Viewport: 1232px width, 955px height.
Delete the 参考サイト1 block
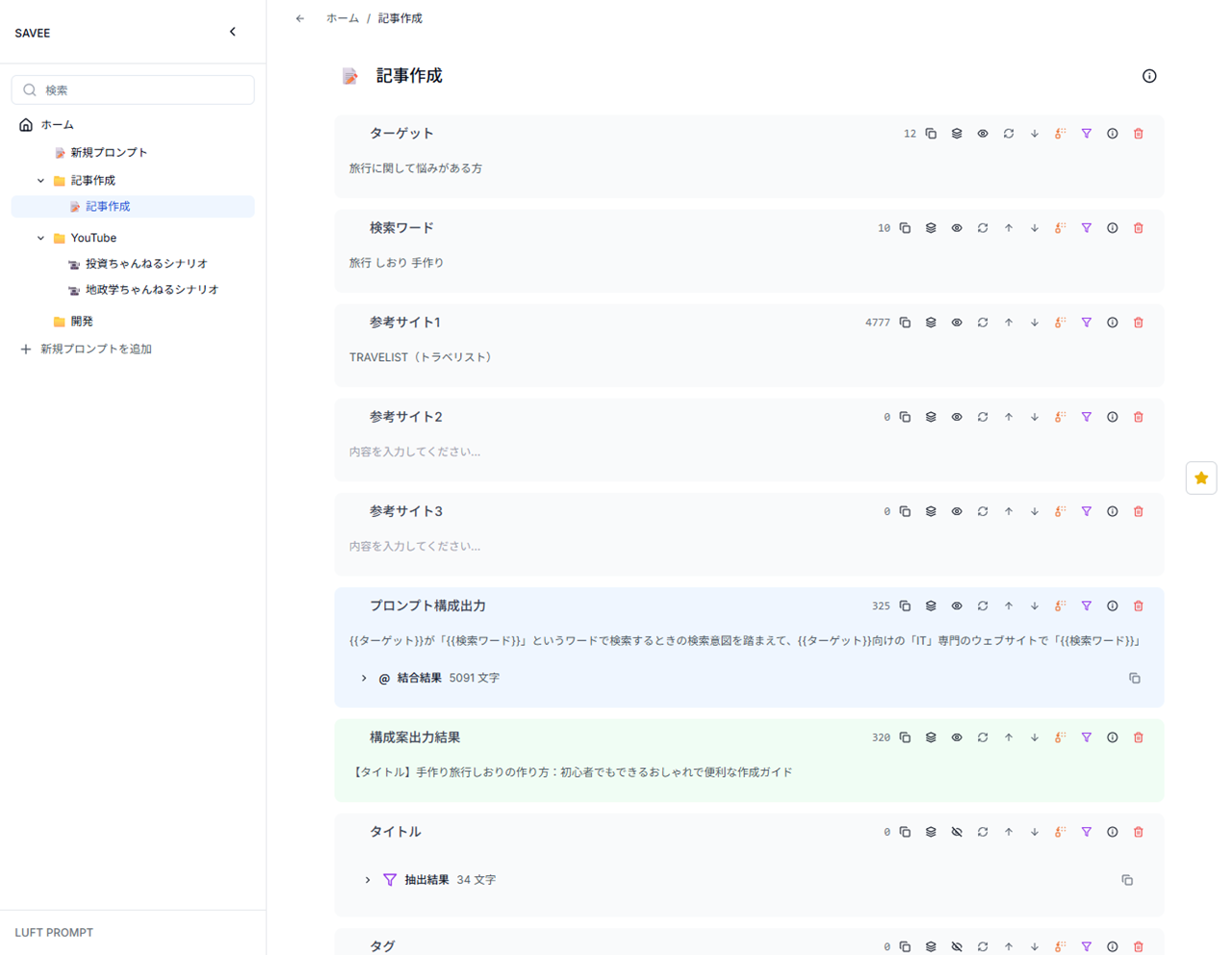pos(1139,323)
